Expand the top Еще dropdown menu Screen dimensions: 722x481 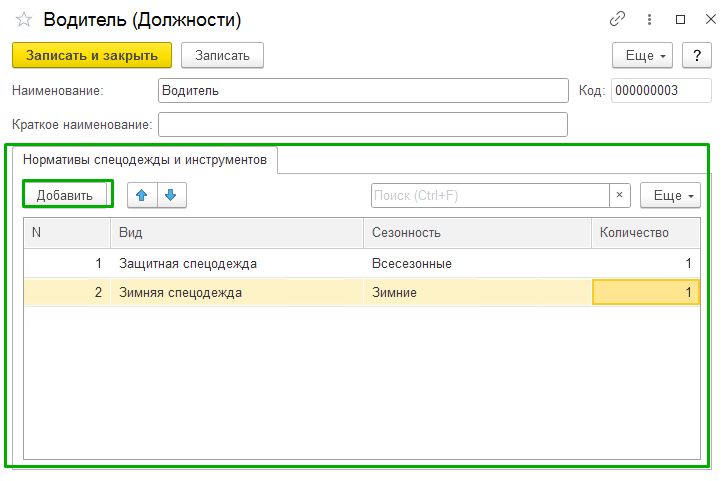click(x=643, y=55)
